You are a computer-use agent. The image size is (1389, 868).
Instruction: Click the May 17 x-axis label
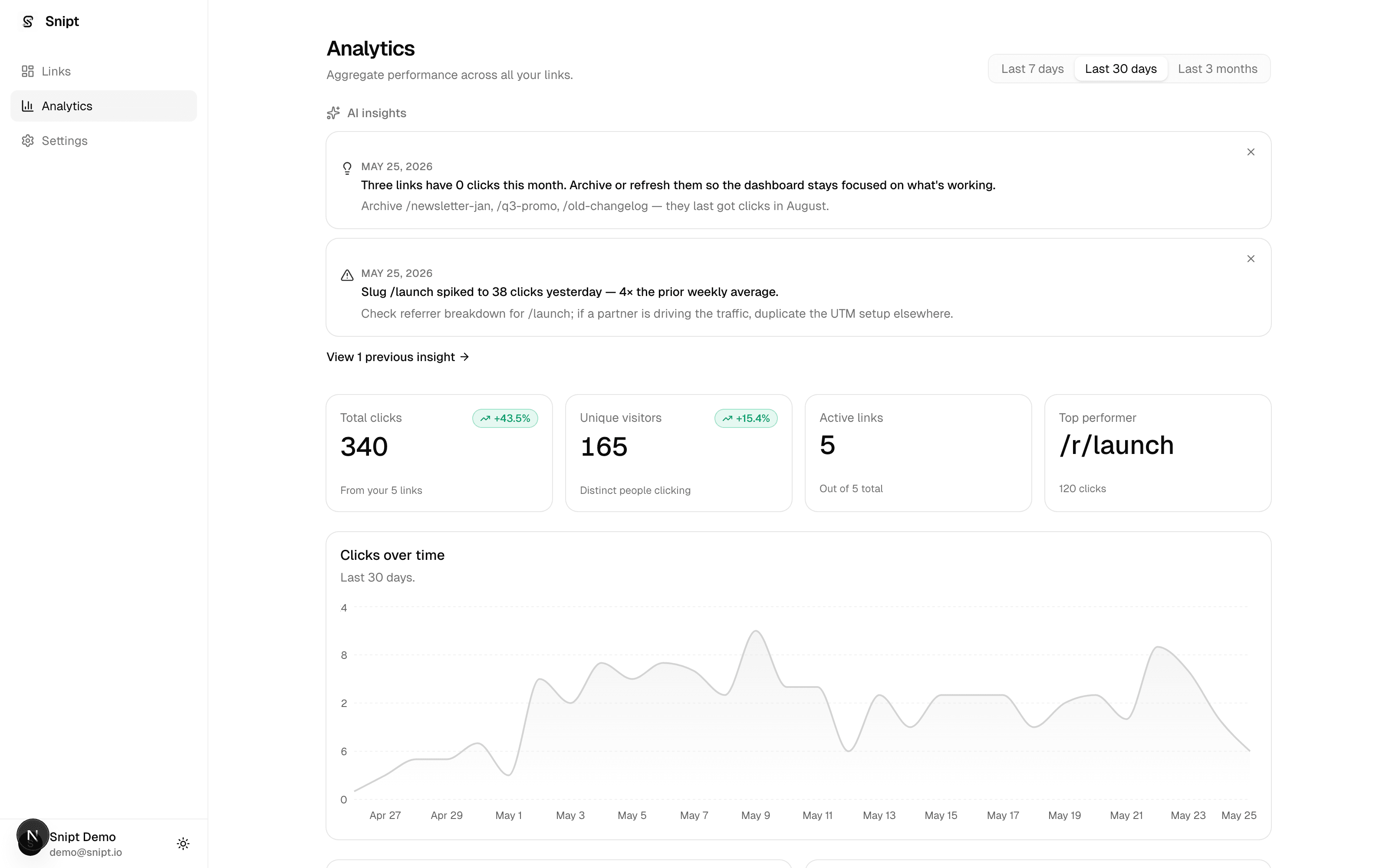[1003, 815]
